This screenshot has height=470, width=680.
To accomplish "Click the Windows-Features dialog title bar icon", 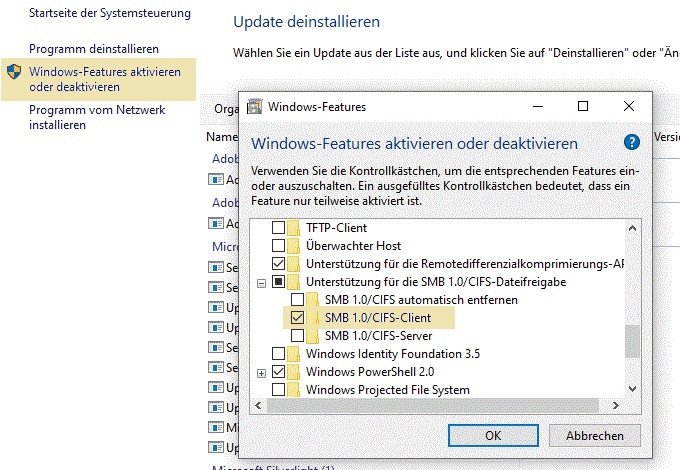I will [x=255, y=106].
